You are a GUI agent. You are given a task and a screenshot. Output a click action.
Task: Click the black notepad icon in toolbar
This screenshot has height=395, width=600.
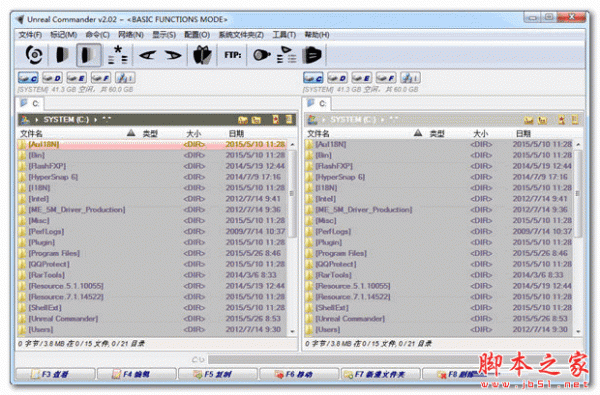pyautogui.click(x=312, y=55)
